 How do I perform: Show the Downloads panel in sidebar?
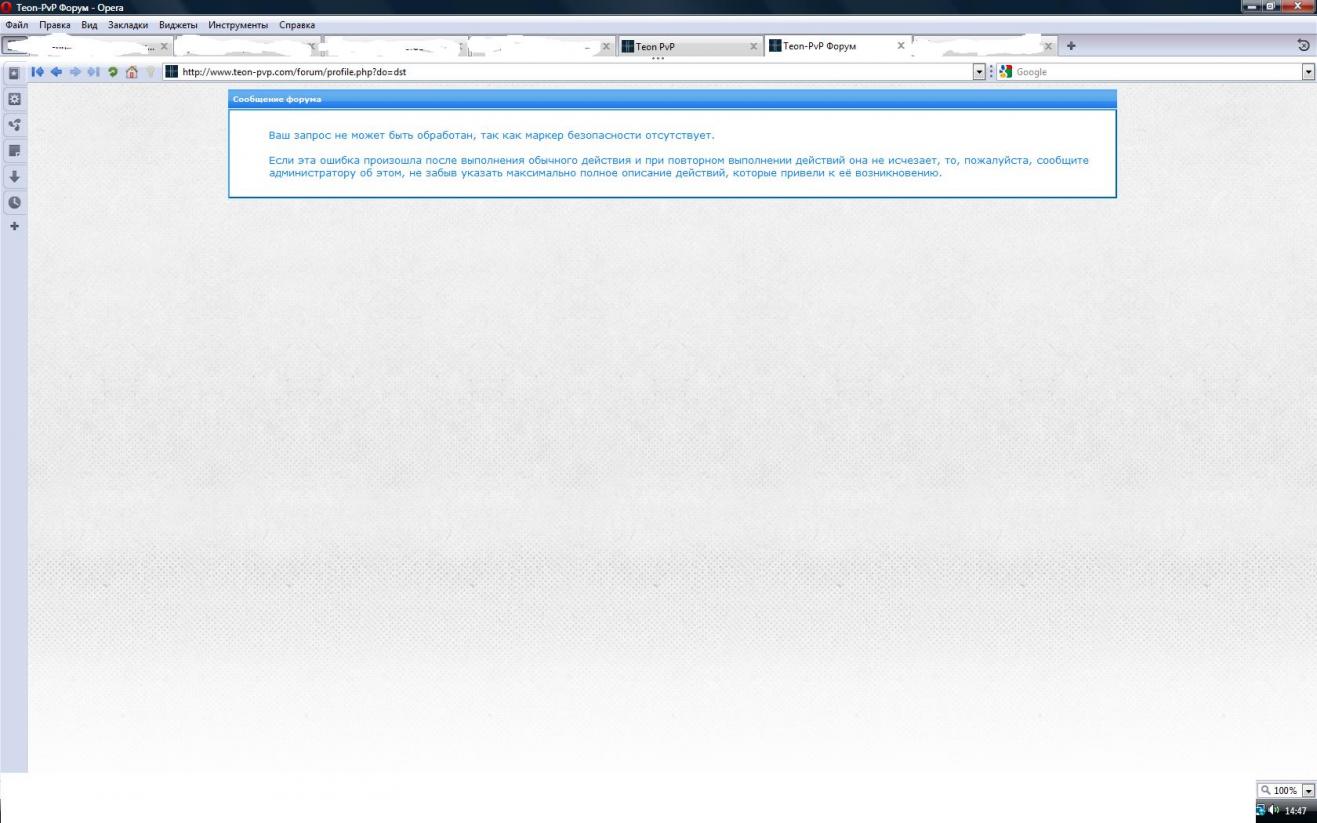pos(14,176)
